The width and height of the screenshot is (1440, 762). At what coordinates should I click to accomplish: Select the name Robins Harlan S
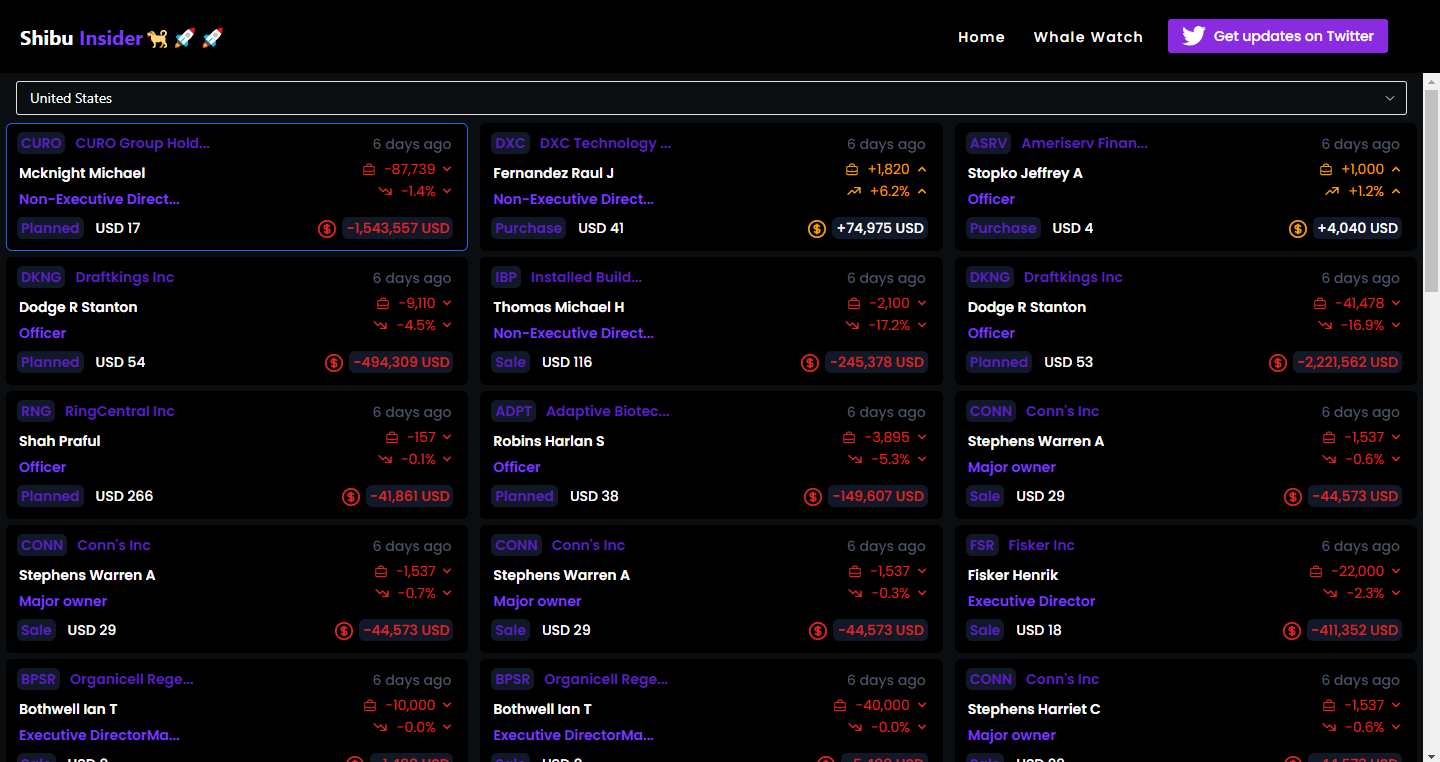tap(549, 441)
